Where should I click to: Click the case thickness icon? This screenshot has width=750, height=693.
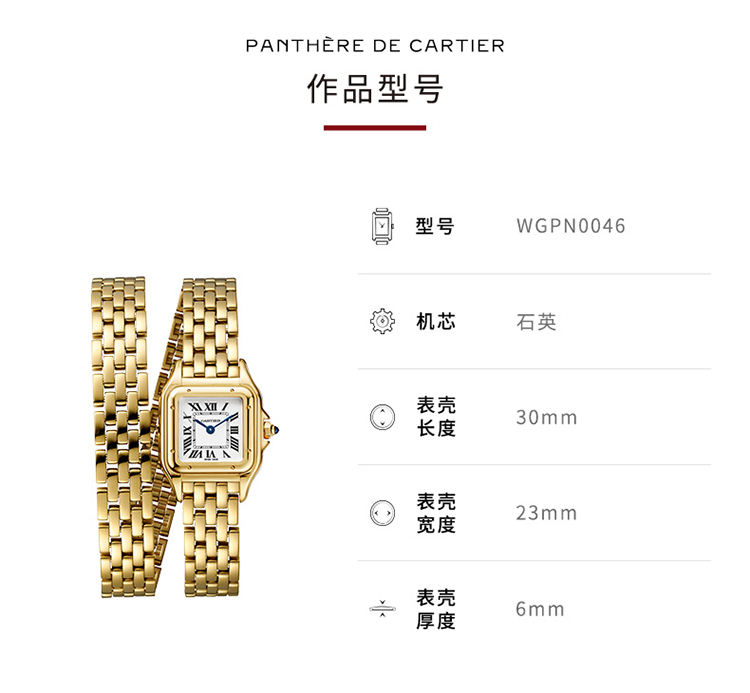382,609
